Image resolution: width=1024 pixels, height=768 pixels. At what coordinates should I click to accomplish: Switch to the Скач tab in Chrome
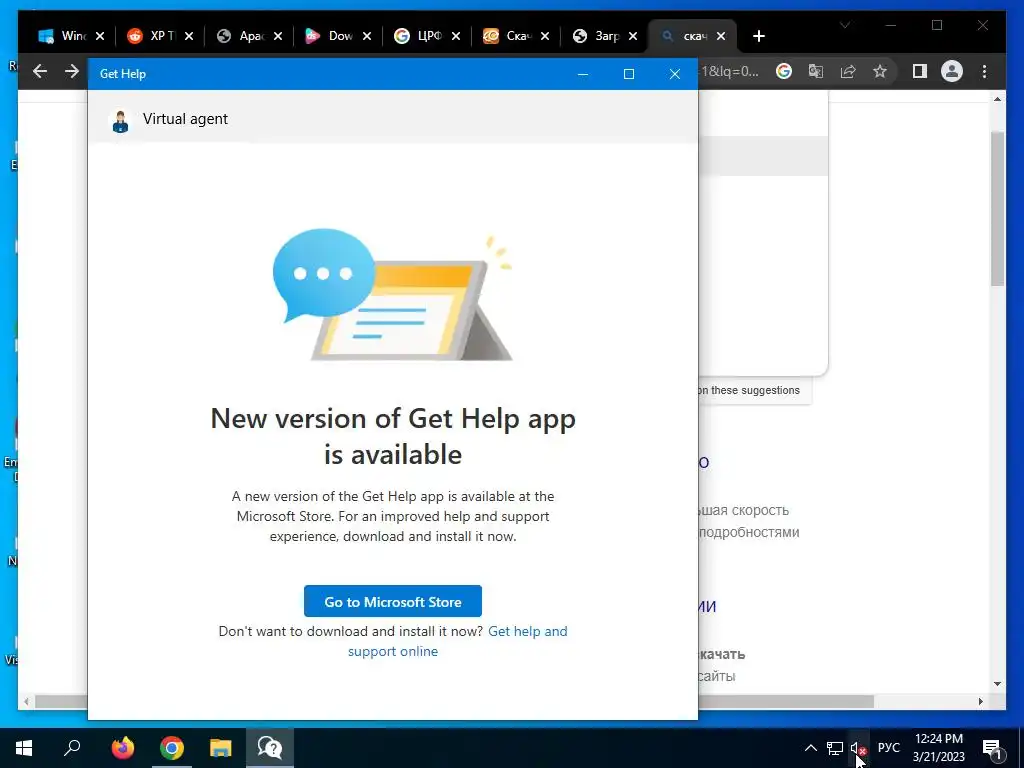tap(507, 36)
